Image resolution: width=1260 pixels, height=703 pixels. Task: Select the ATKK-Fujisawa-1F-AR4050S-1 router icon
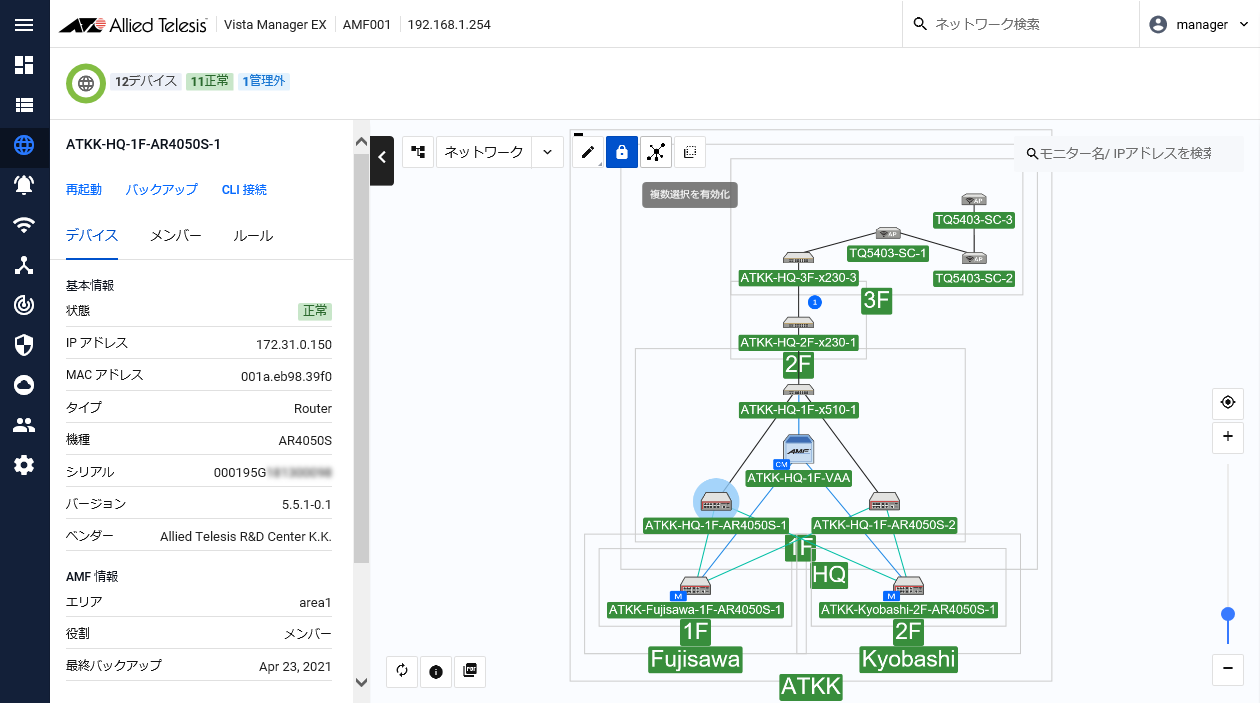click(x=694, y=586)
